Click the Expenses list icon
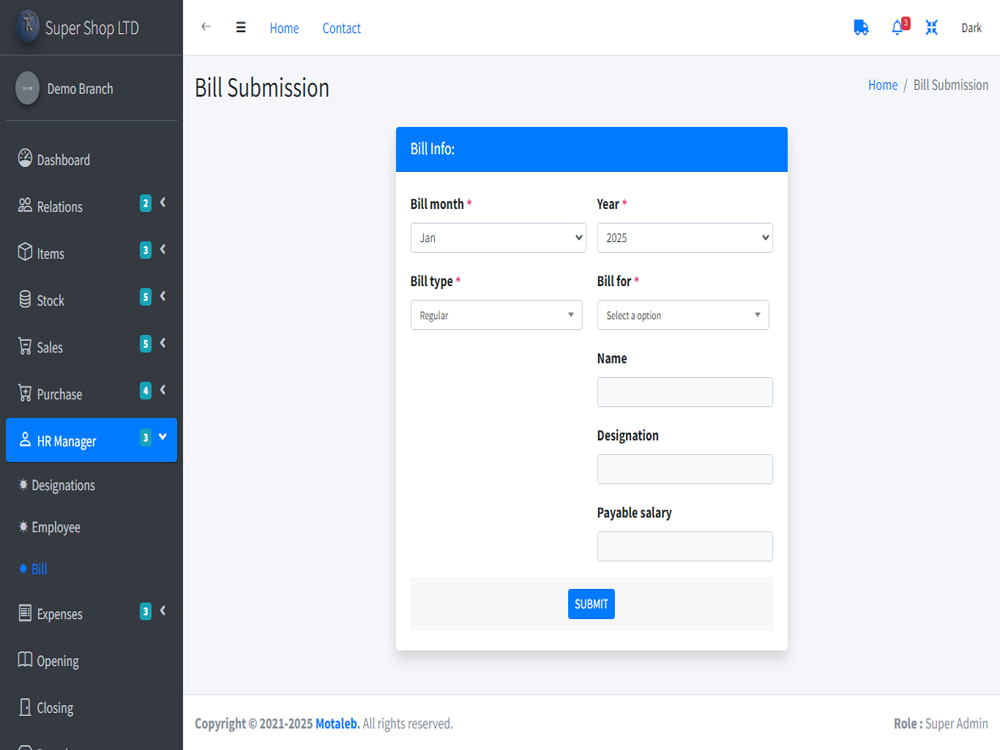This screenshot has width=1000, height=750. pyautogui.click(x=25, y=613)
